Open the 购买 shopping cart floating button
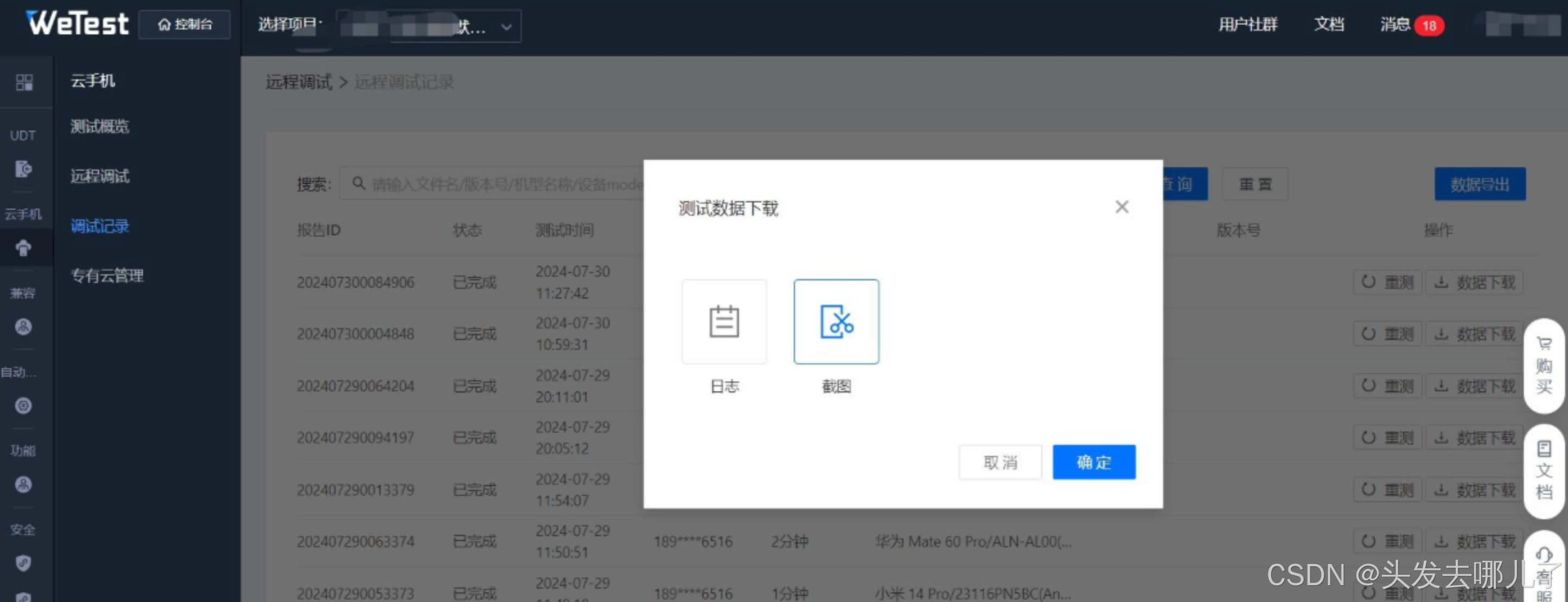 (x=1543, y=365)
